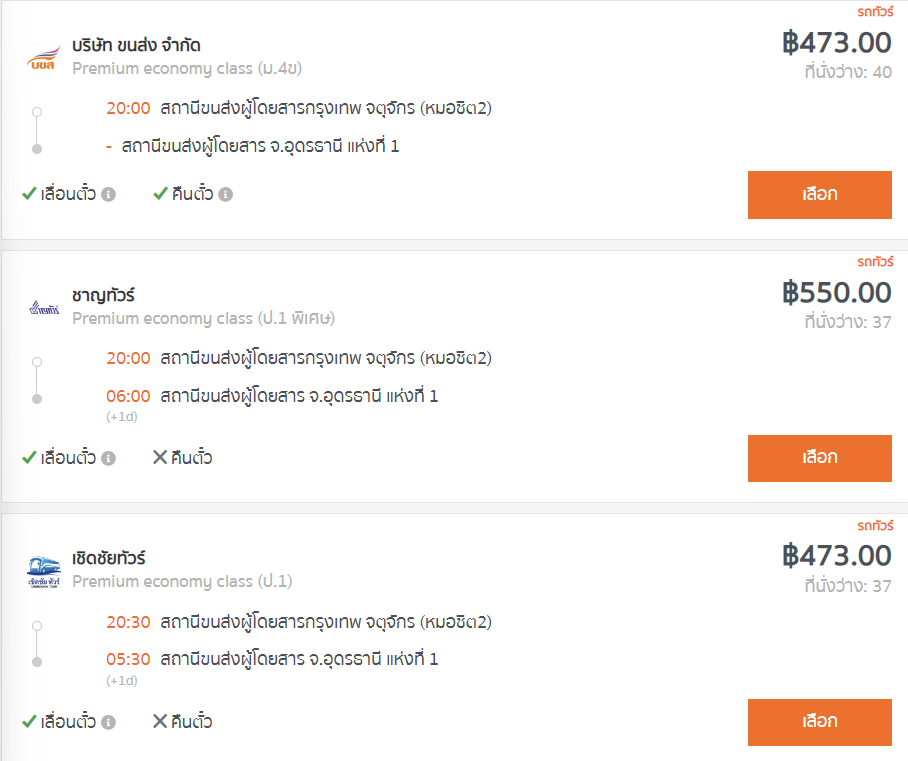
Task: Click the 20:30 departure time in เชิดชัยทัวร์ card
Action: point(128,622)
